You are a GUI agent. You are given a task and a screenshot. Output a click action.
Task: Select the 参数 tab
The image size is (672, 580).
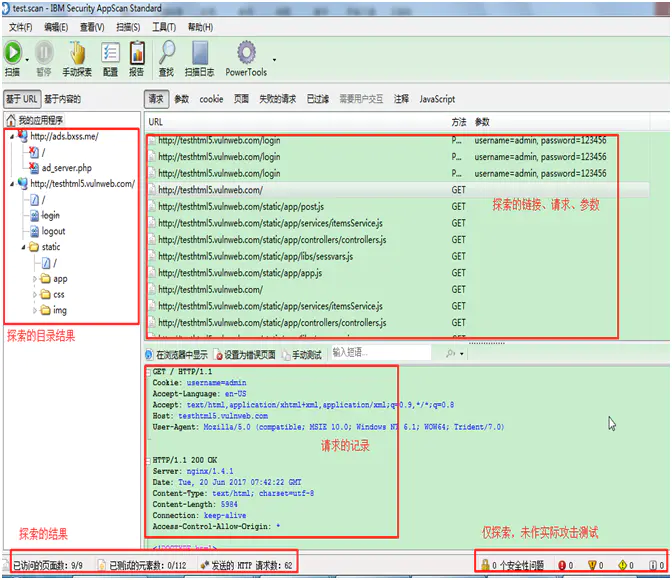182,99
